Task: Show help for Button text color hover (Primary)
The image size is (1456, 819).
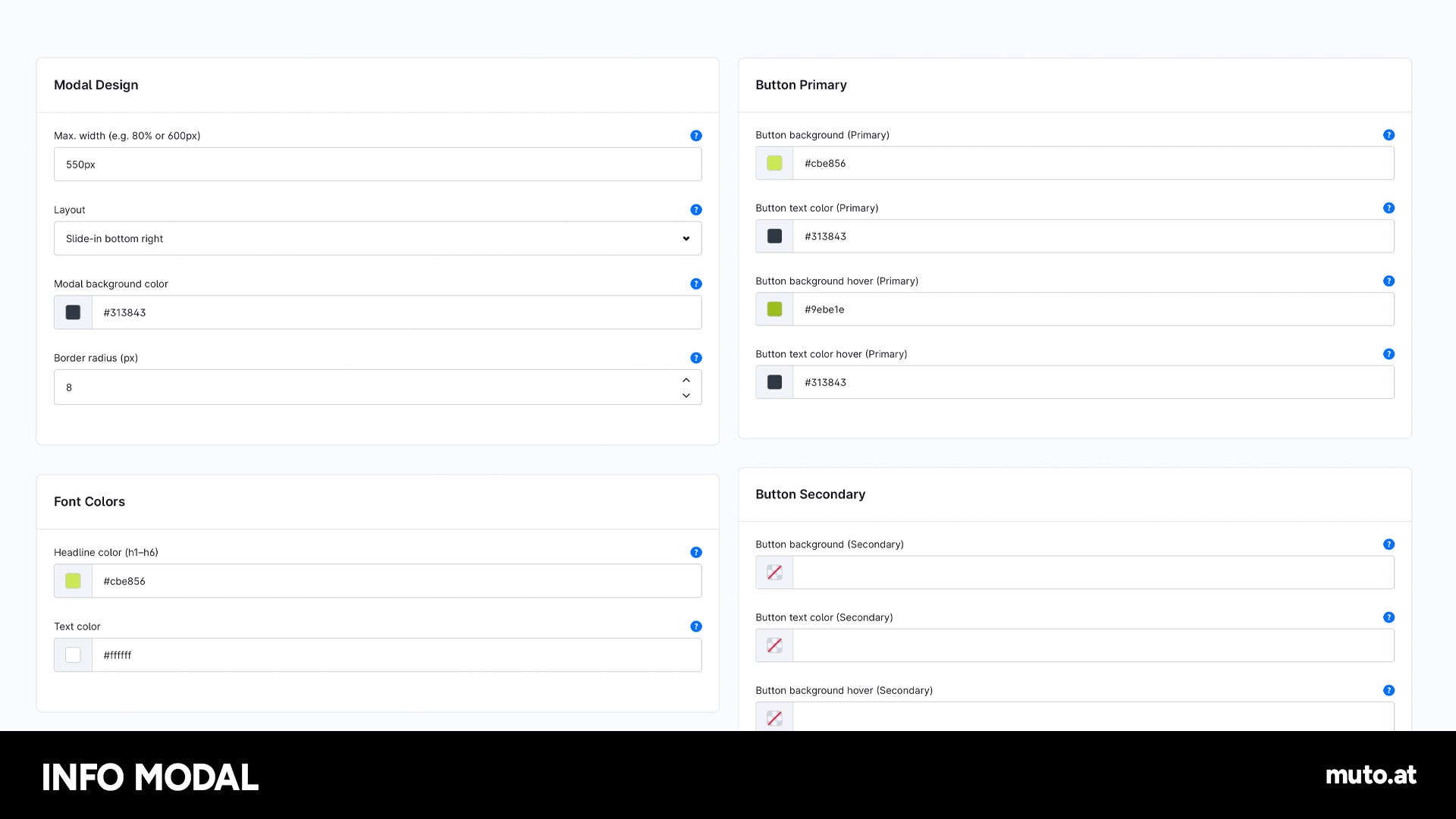Action: coord(1389,354)
